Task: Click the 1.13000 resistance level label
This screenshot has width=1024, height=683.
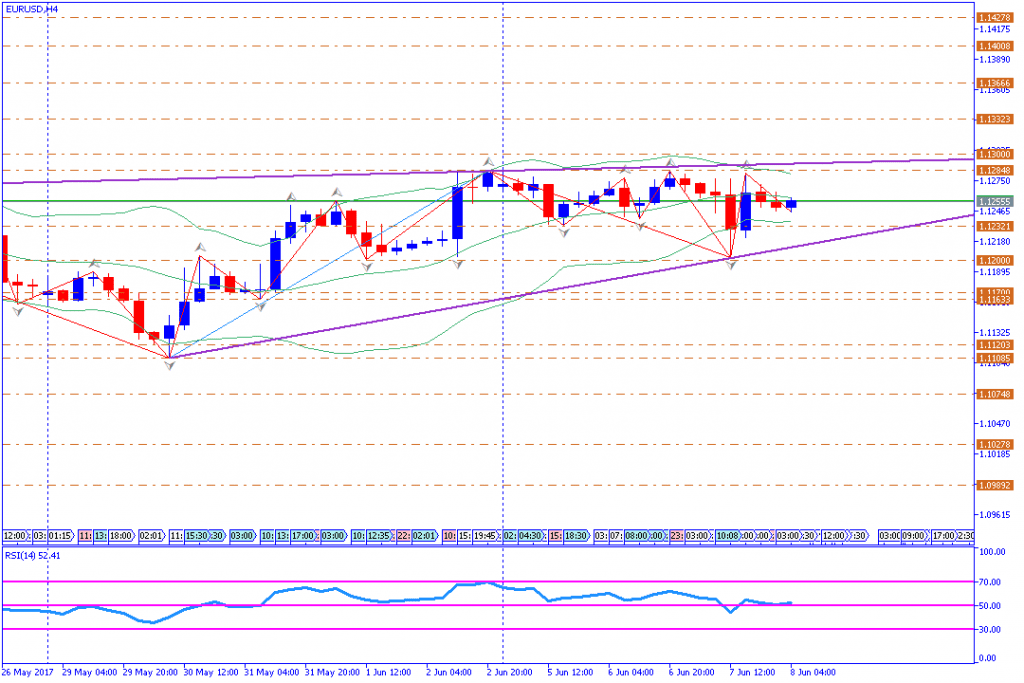Action: point(993,154)
